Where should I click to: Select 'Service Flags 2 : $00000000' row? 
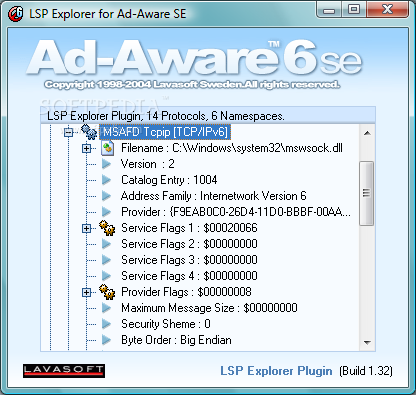pyautogui.click(x=189, y=244)
